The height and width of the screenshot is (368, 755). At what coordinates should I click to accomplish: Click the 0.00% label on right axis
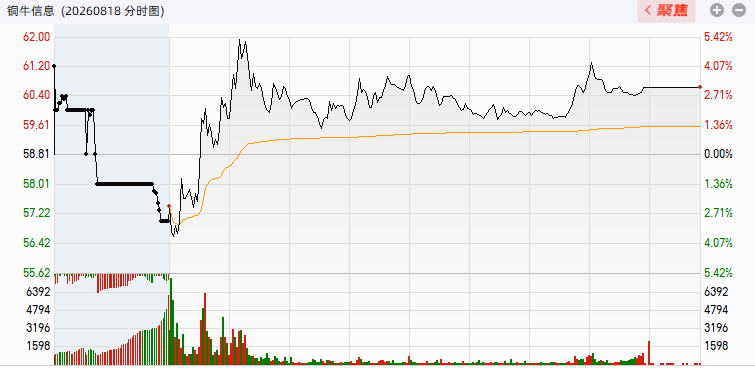coord(718,155)
